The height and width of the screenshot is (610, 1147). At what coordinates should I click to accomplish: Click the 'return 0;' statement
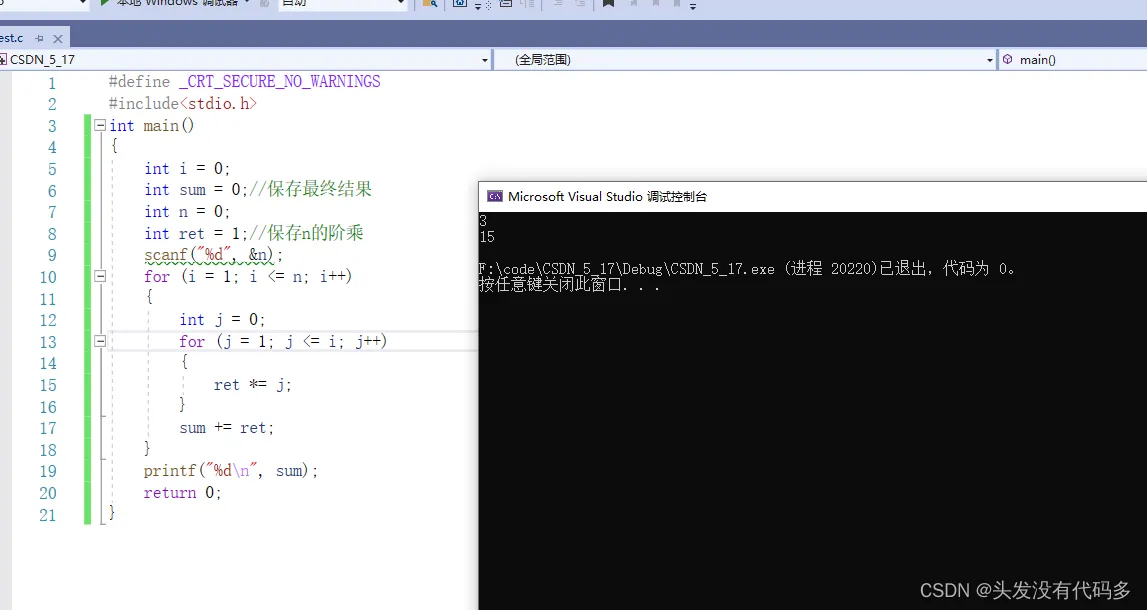(182, 493)
